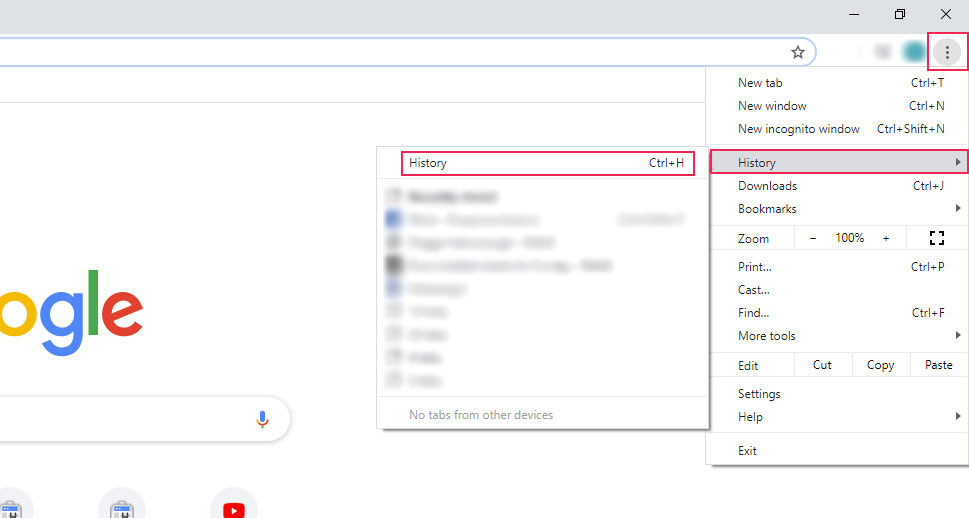Screen dimensions: 969x518
Task: Increase zoom with the plus button
Action: point(886,238)
